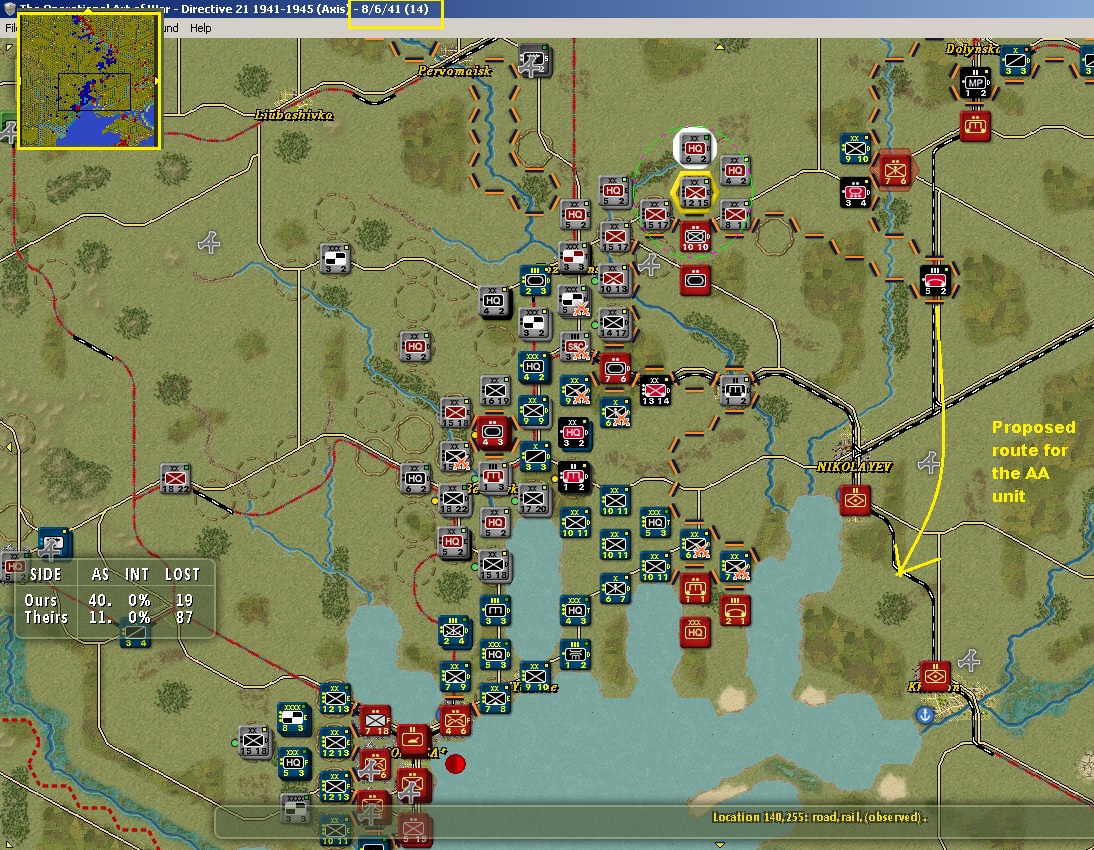
Task: Select the red 2-1 regiment
Action: coord(735,611)
